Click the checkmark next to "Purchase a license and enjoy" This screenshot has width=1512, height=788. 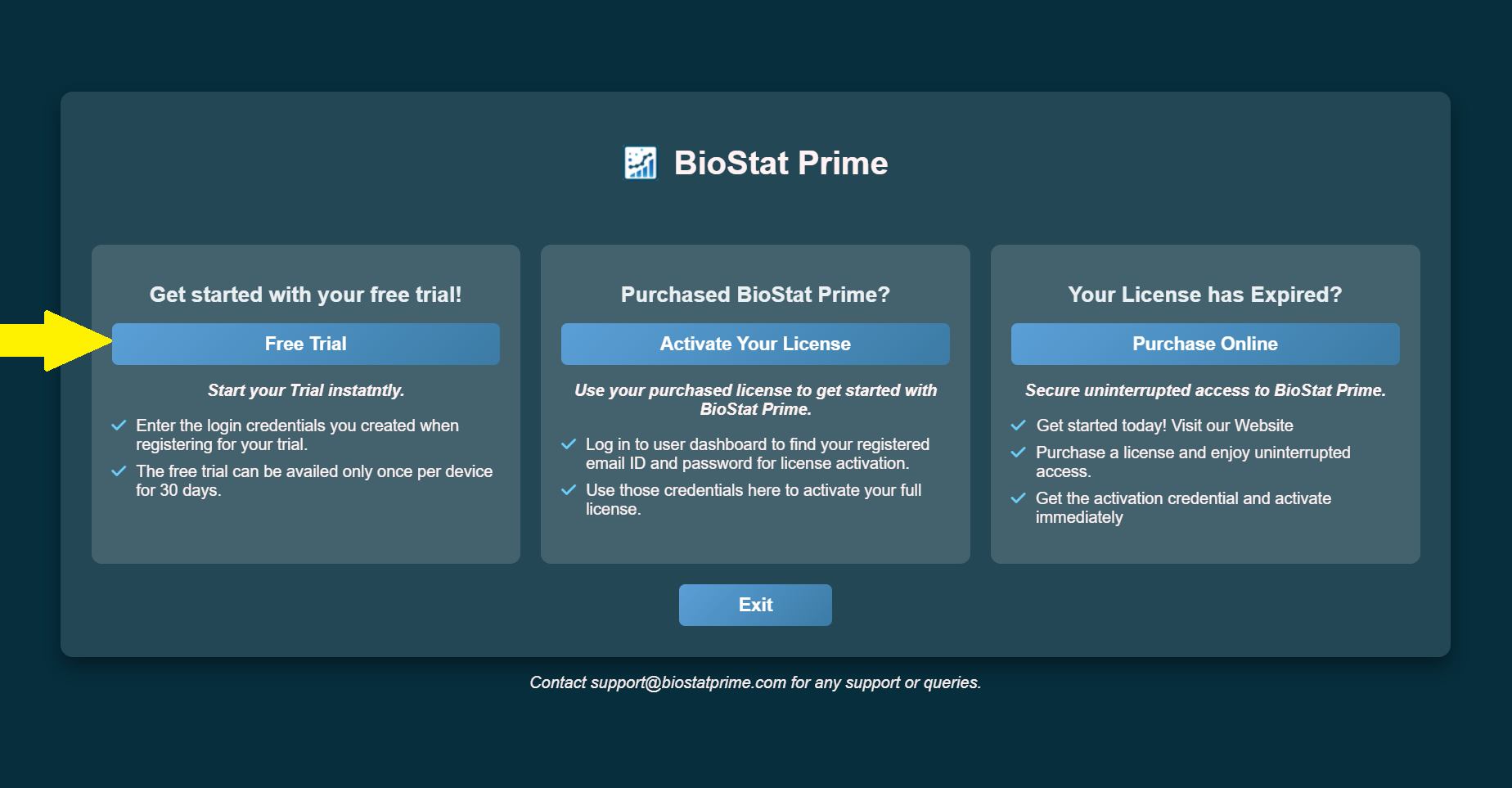click(x=1019, y=453)
